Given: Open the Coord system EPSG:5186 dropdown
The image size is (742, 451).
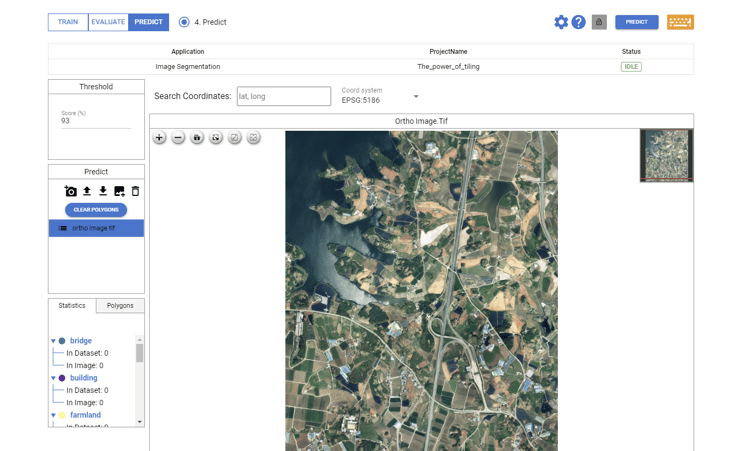Looking at the screenshot, I should (x=380, y=96).
